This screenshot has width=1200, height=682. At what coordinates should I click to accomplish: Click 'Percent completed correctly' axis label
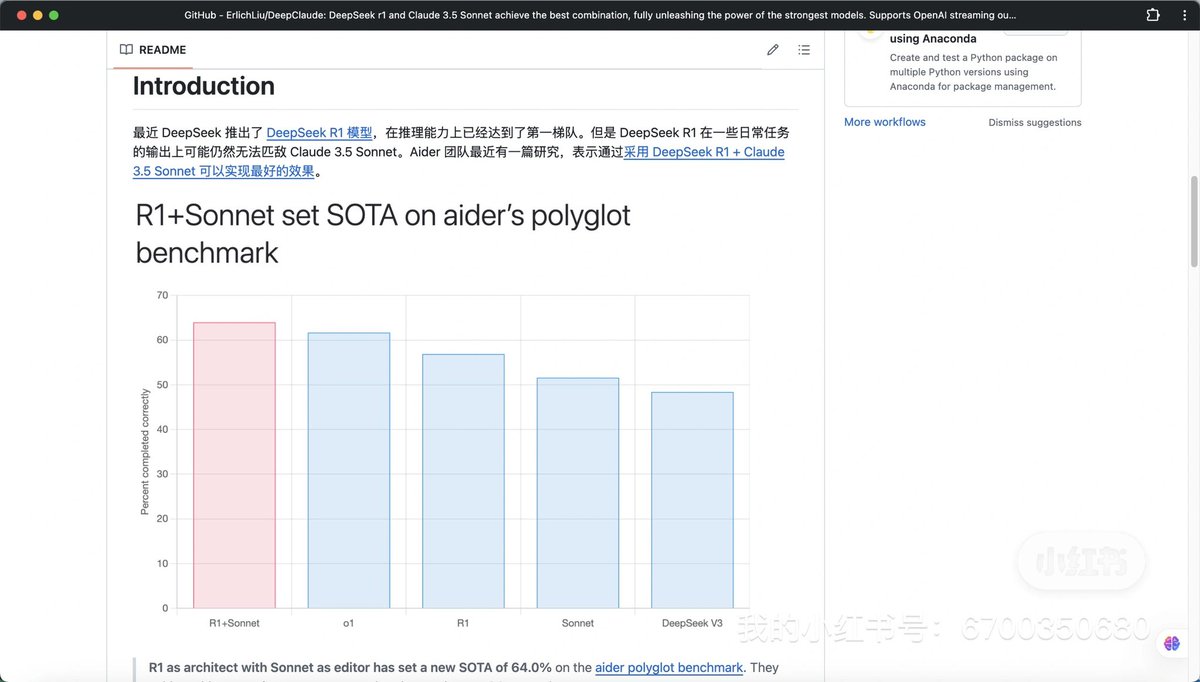[x=145, y=452]
